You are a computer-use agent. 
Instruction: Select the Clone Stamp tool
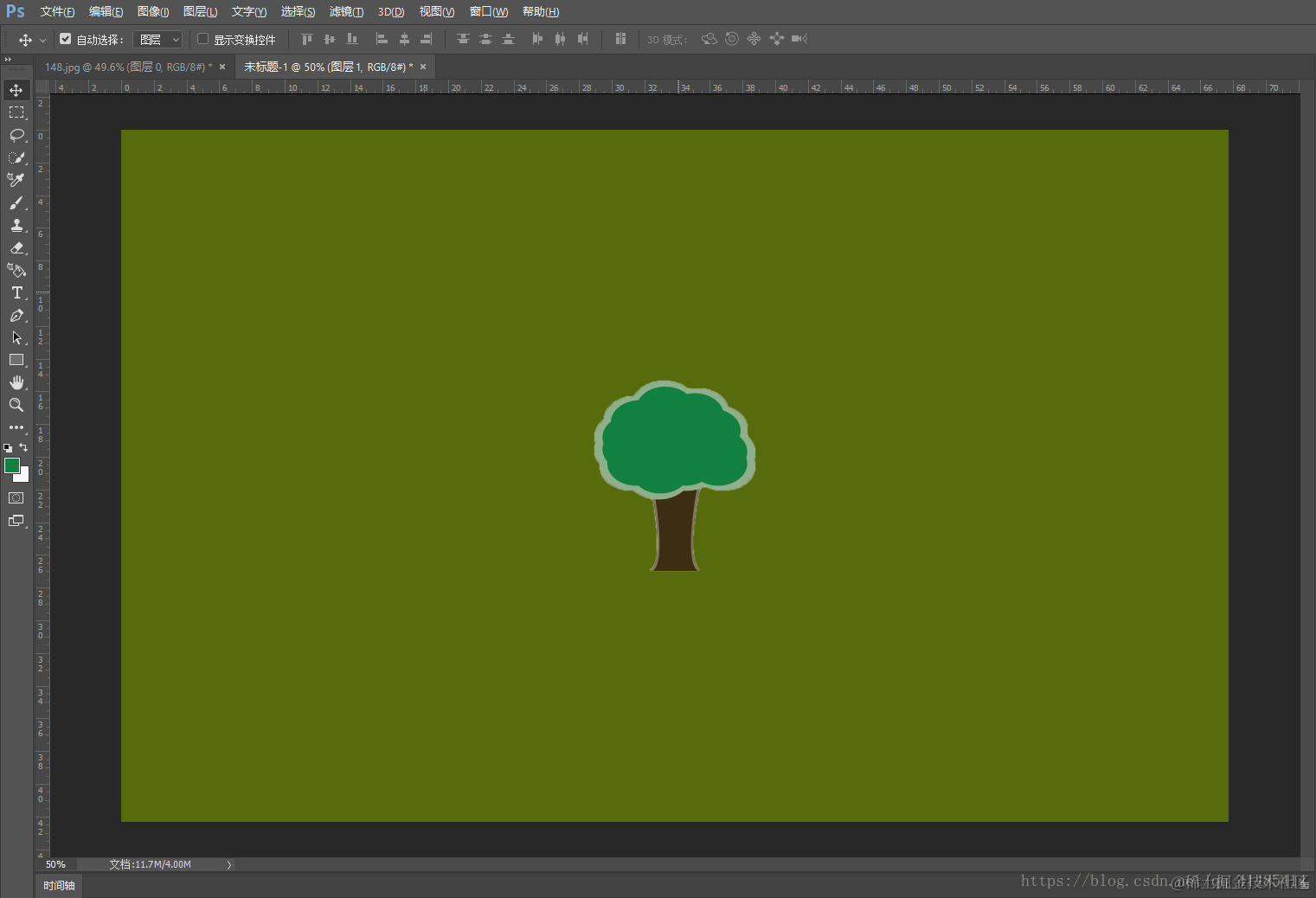point(16,225)
